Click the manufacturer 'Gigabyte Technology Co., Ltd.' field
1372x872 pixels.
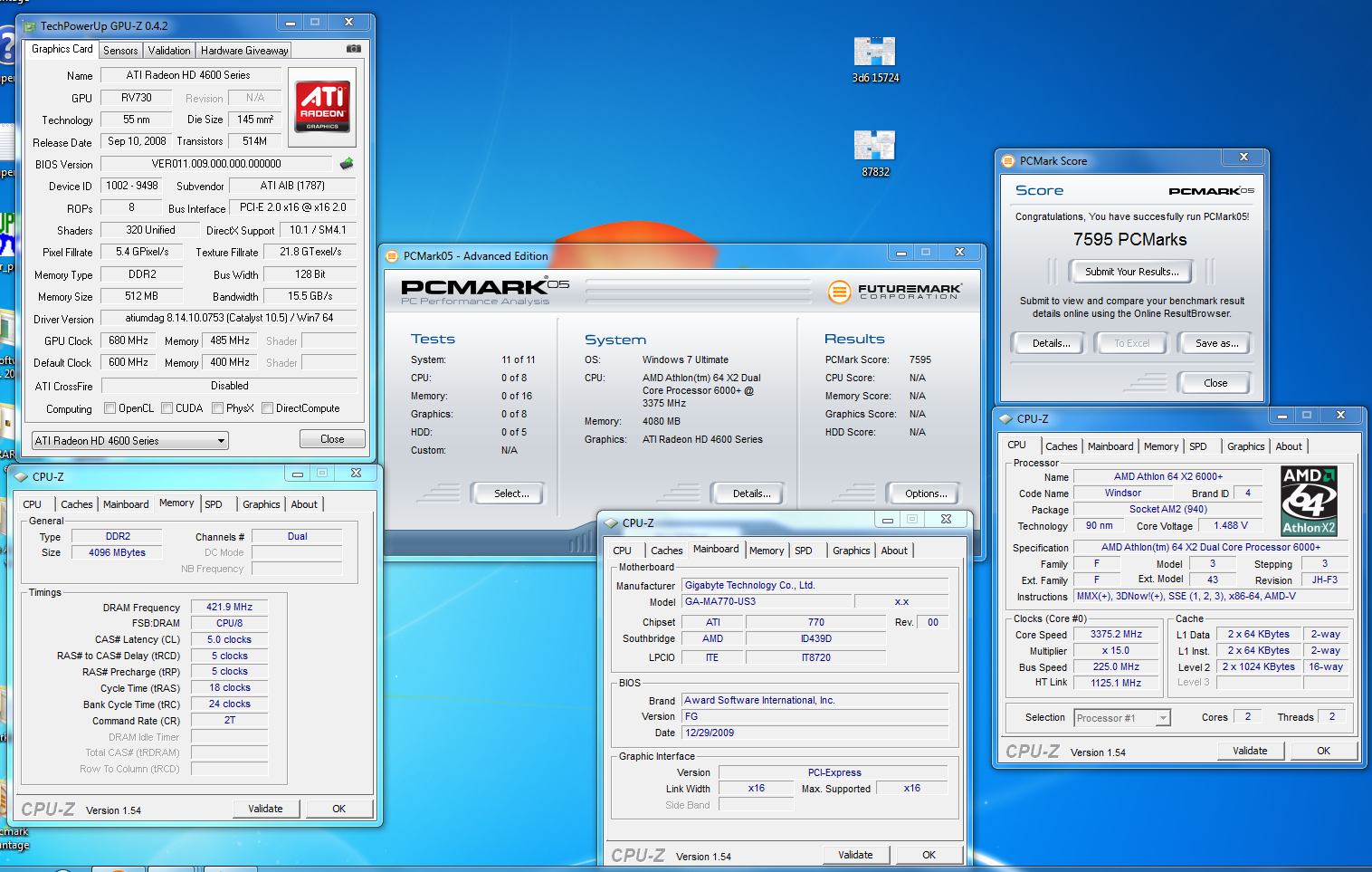click(x=815, y=585)
